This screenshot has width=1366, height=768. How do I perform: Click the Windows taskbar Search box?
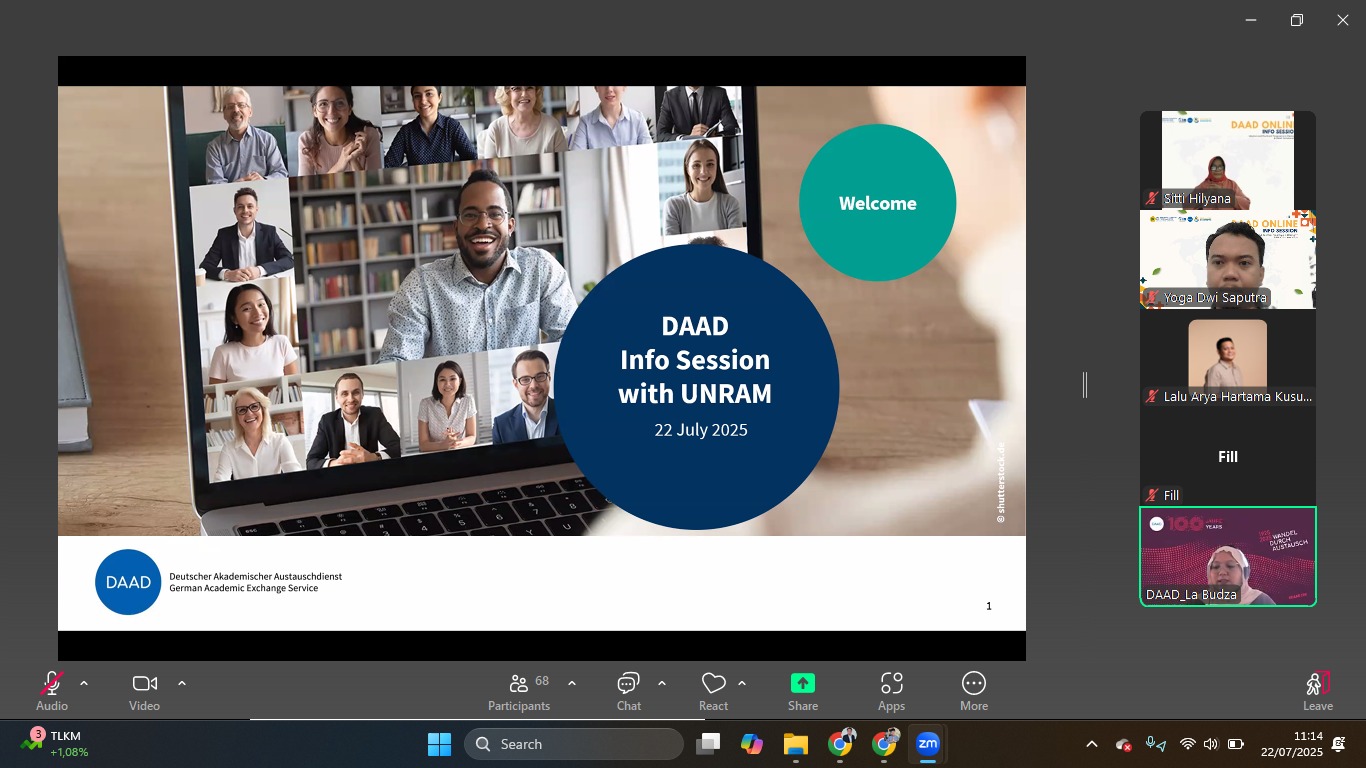(574, 744)
